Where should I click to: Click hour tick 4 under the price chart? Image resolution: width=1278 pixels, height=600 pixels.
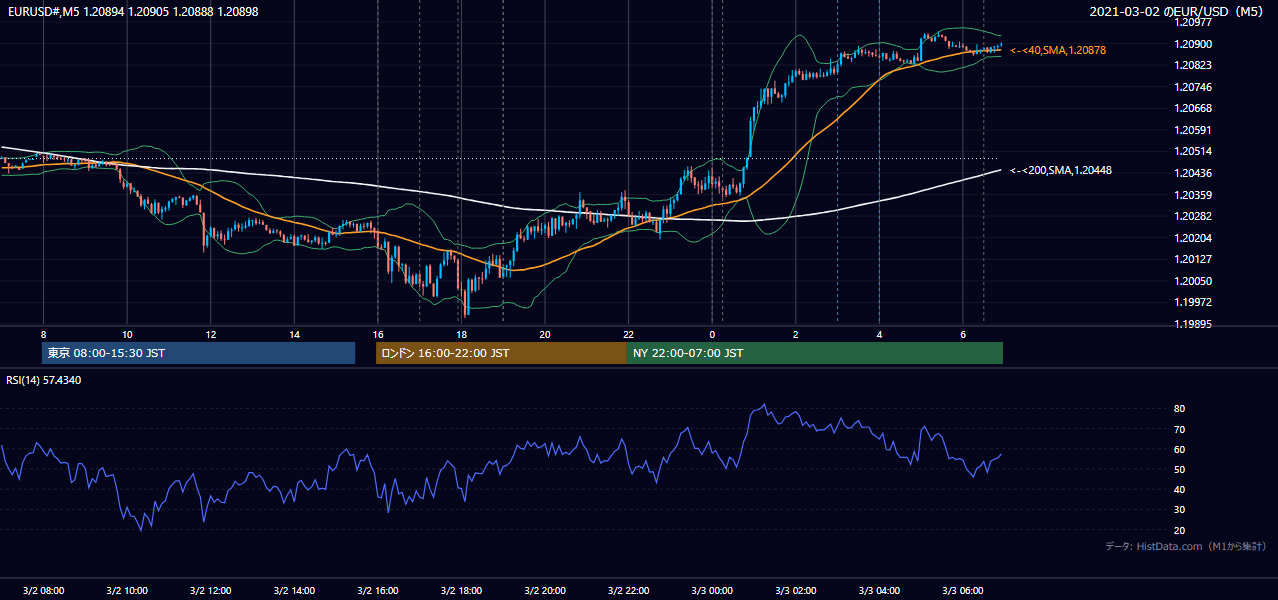pyautogui.click(x=879, y=334)
